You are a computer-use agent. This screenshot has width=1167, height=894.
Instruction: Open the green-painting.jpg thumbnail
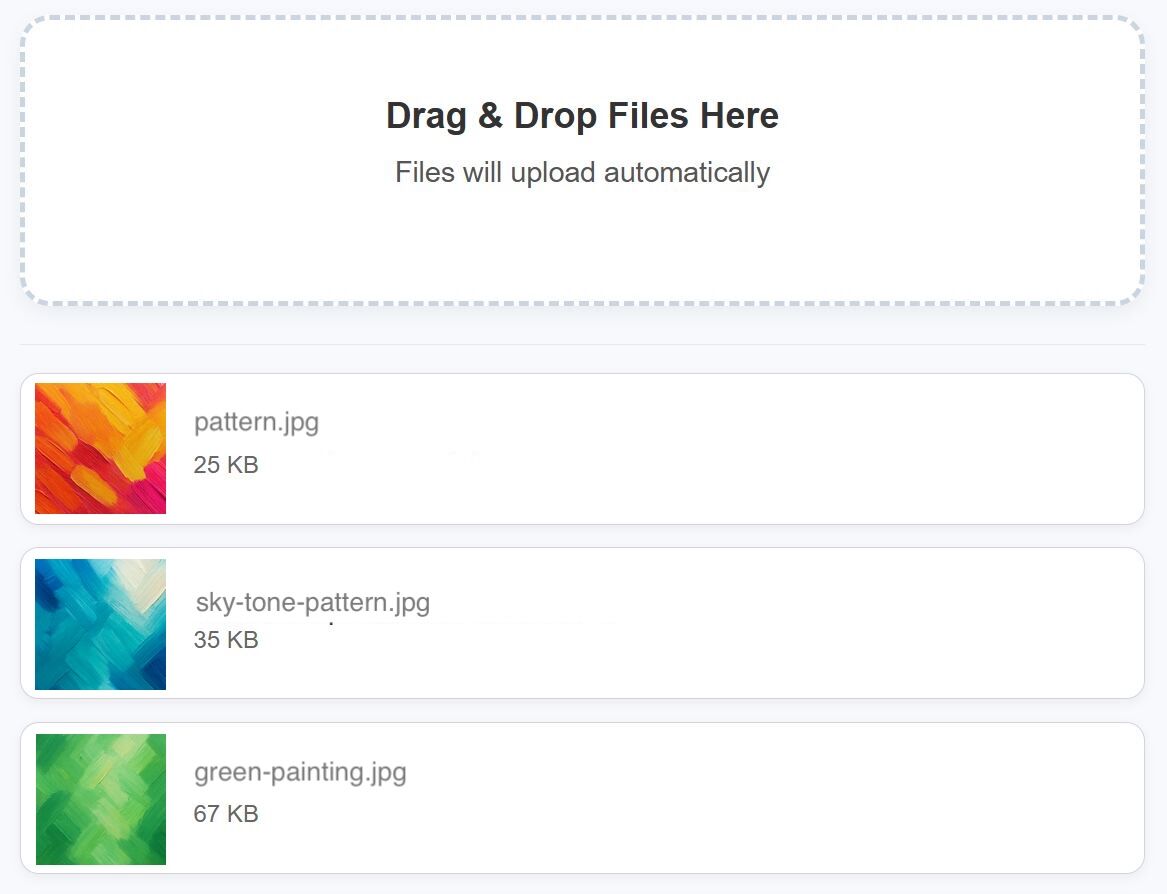(100, 799)
